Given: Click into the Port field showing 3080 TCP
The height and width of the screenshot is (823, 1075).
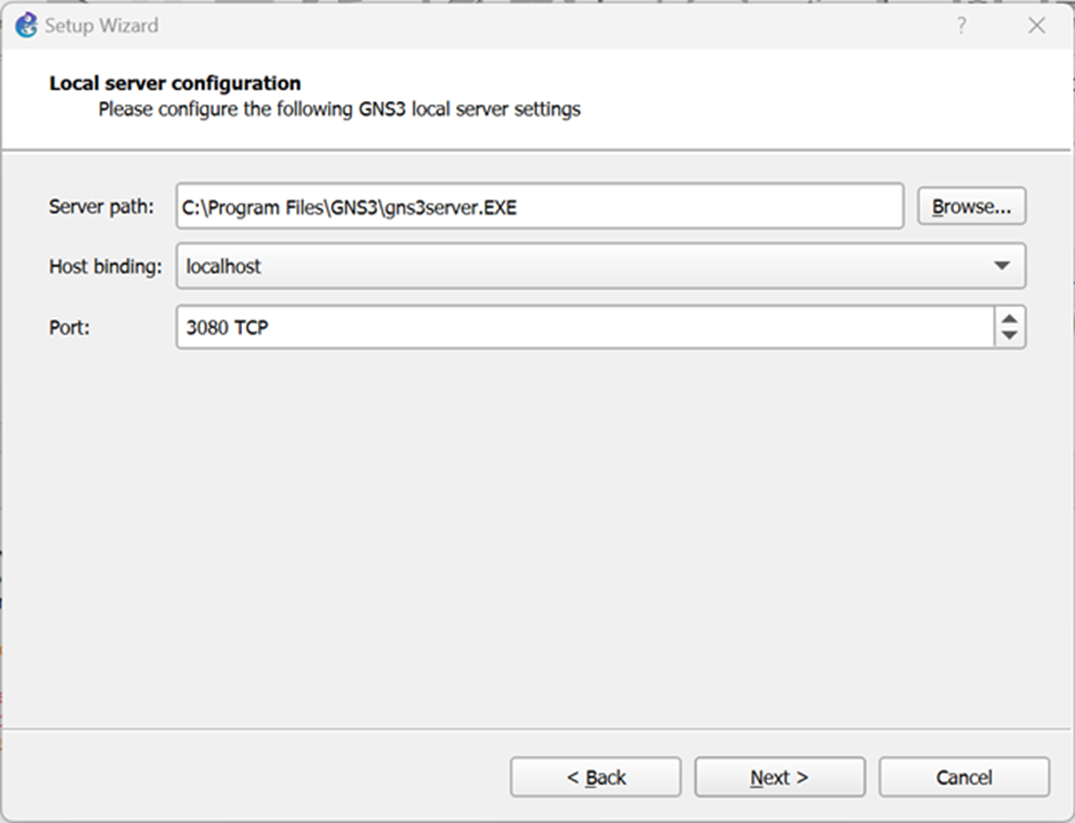Looking at the screenshot, I should click(585, 327).
